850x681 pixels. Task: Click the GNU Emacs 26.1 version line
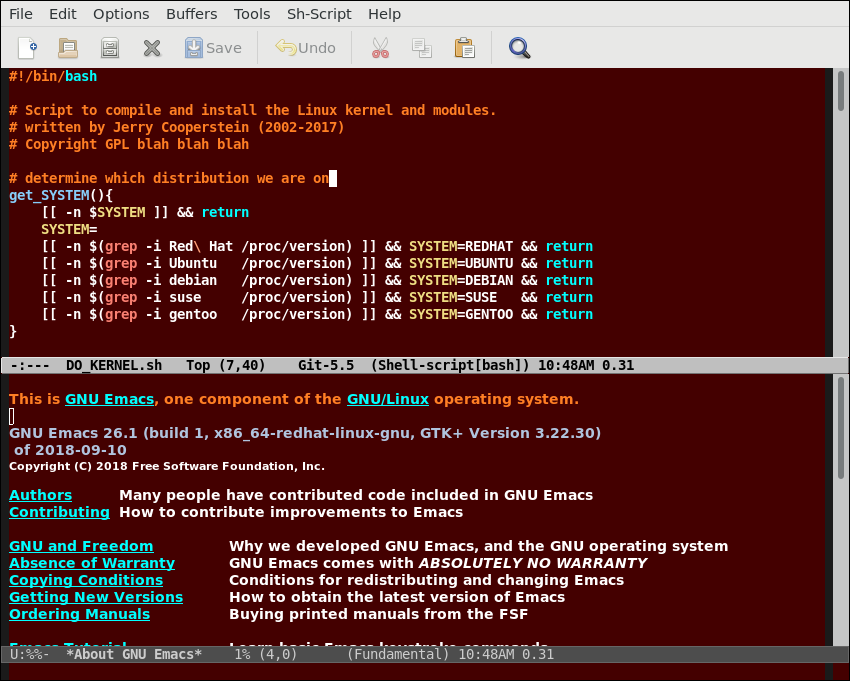[305, 433]
